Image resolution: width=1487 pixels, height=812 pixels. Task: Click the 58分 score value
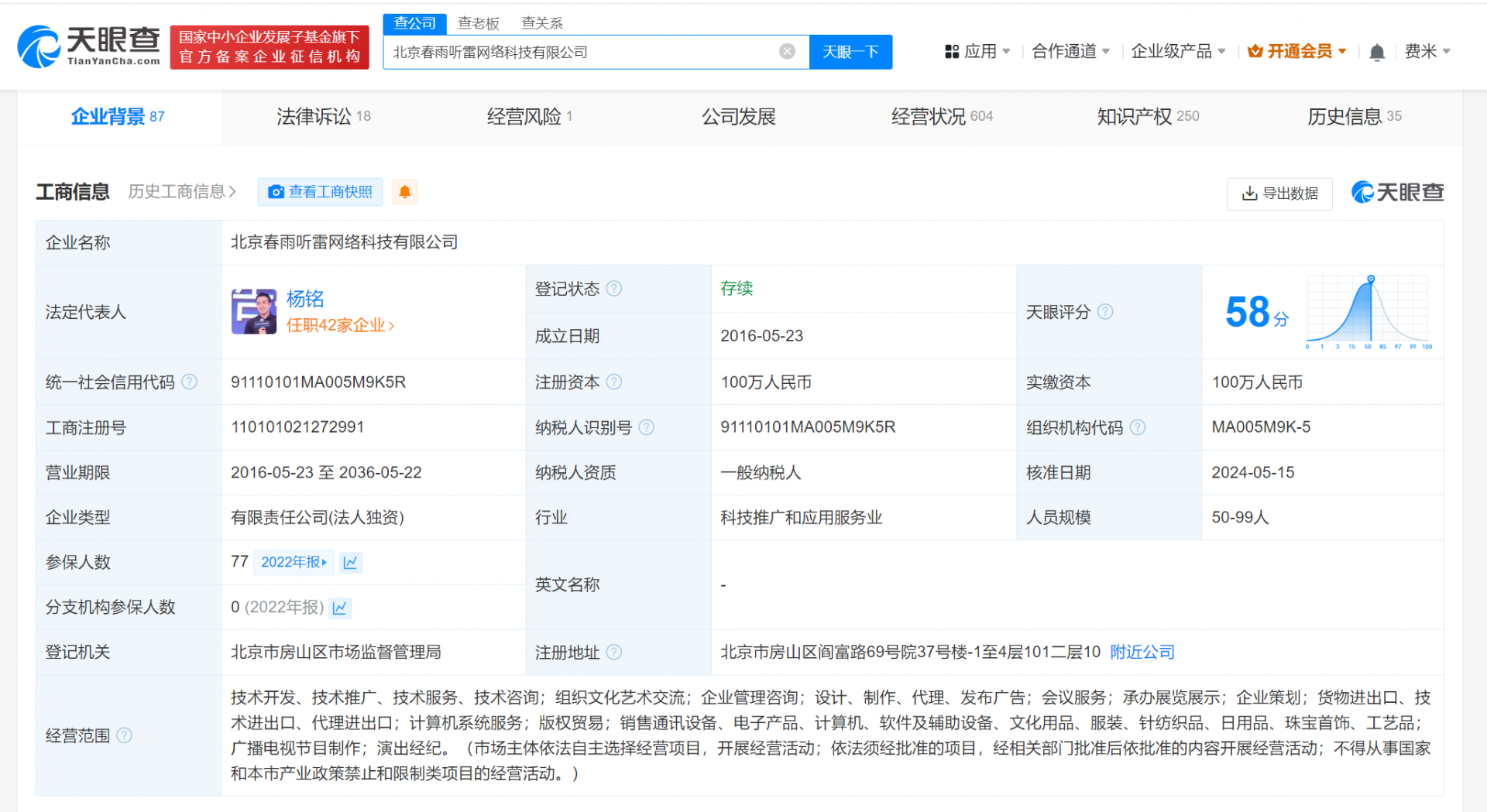click(1256, 312)
